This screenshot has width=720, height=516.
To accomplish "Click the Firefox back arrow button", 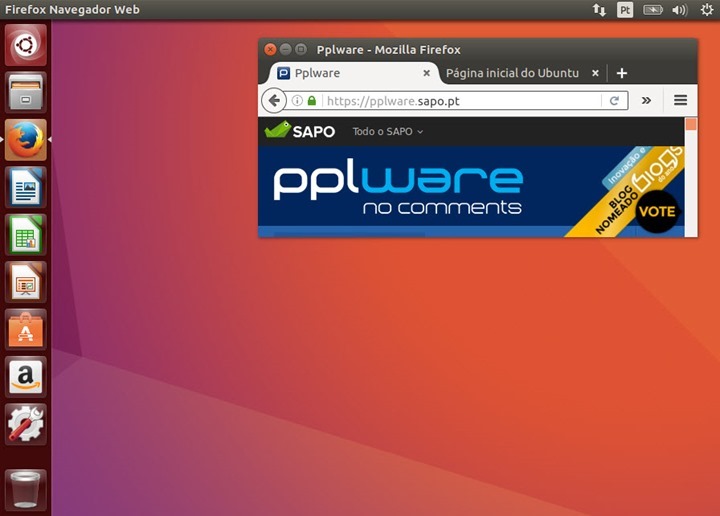I will point(273,101).
